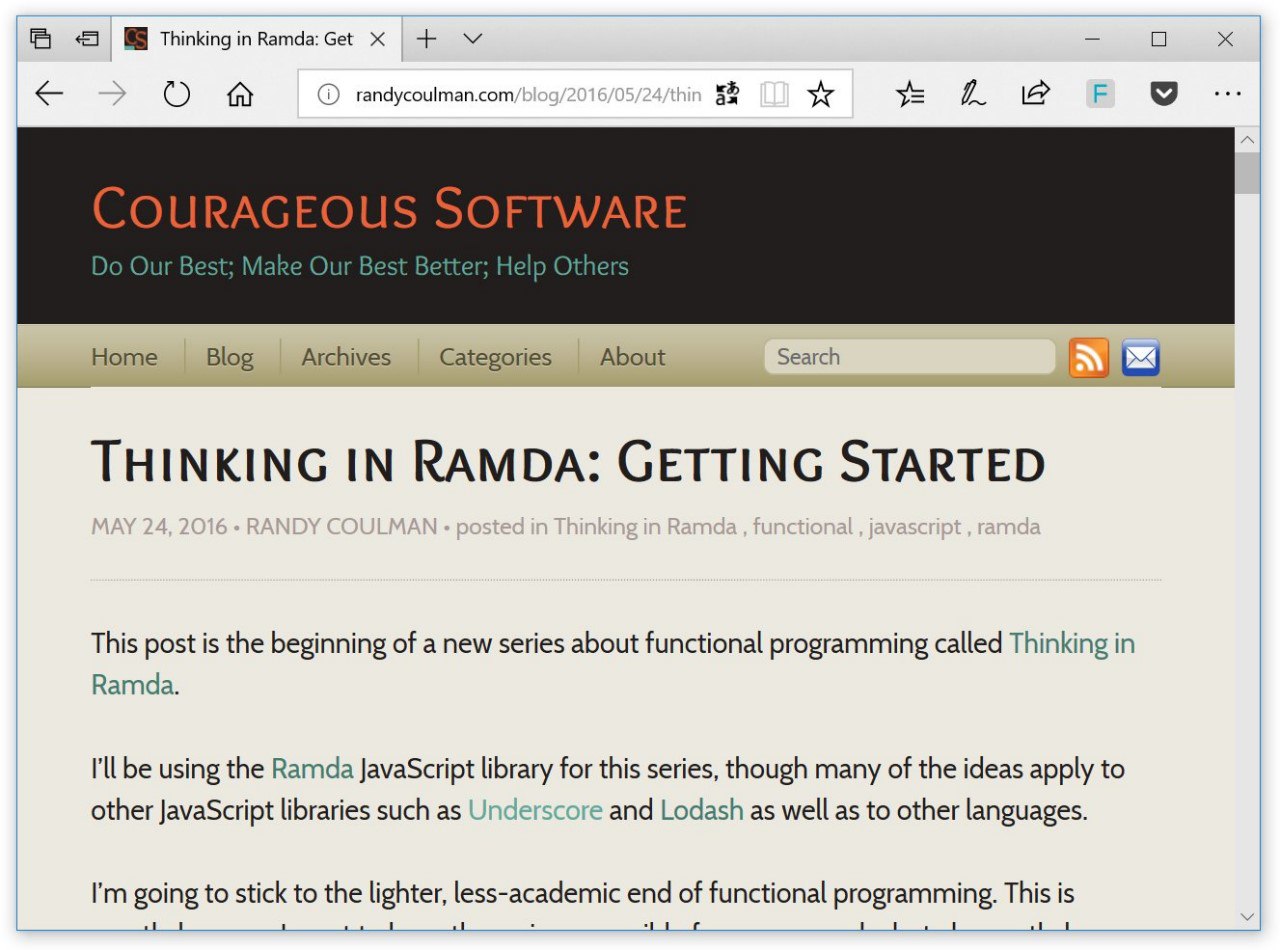The width and height of the screenshot is (1280, 950).
Task: Click the Pocket extension icon
Action: pos(1163,95)
